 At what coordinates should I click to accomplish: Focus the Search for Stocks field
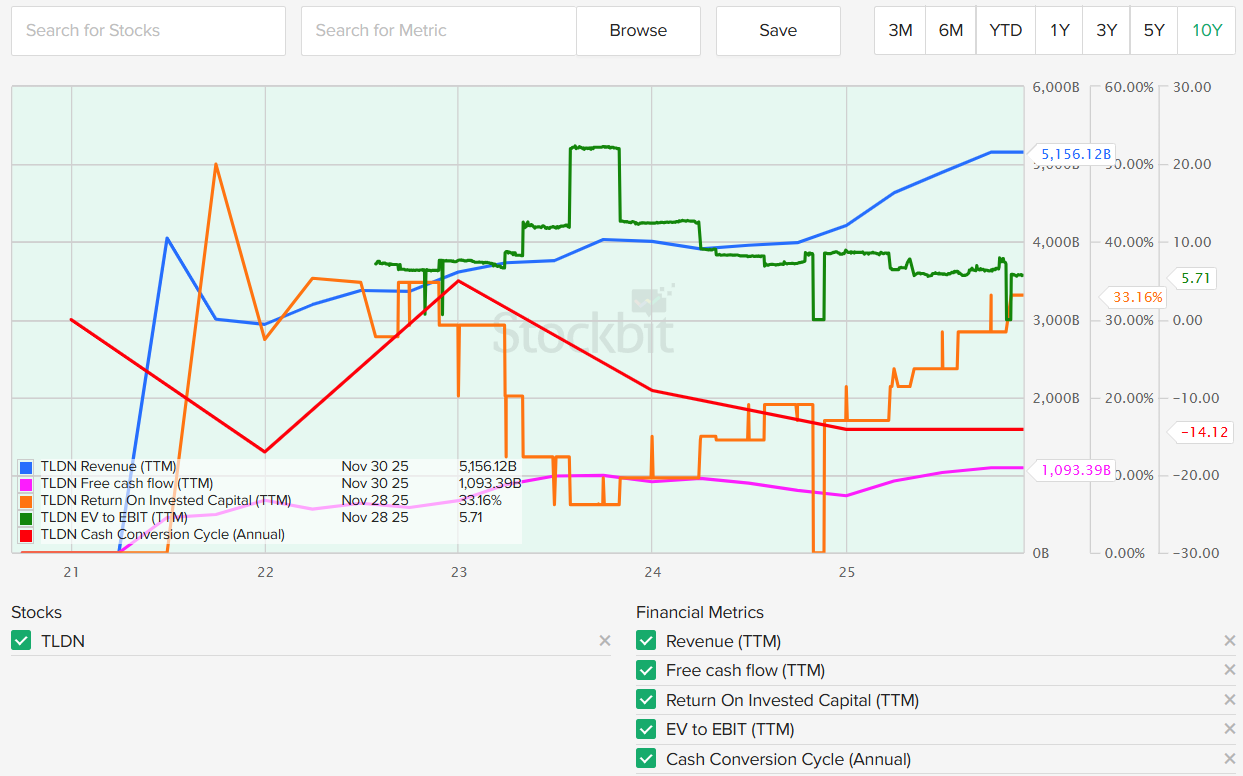point(148,30)
